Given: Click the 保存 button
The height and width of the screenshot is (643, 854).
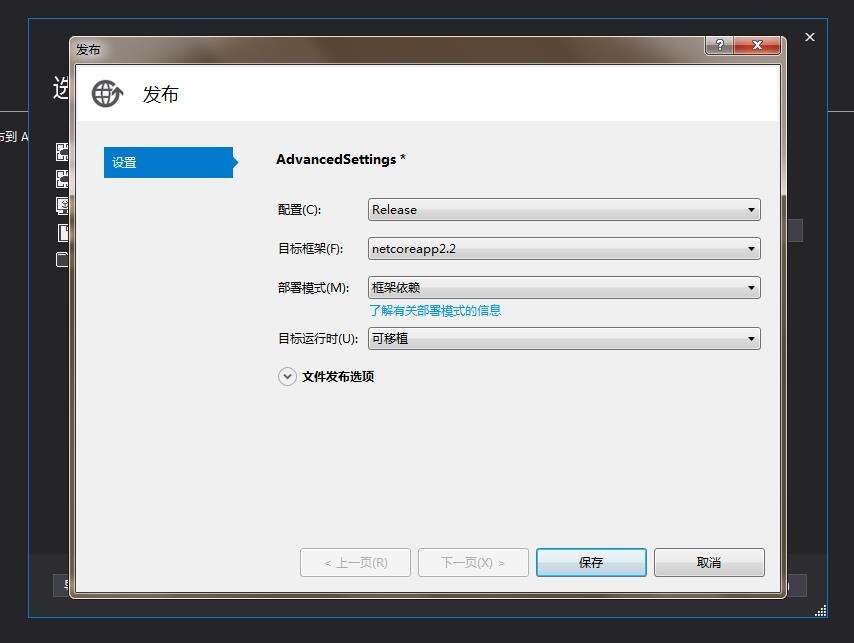Looking at the screenshot, I should 591,562.
